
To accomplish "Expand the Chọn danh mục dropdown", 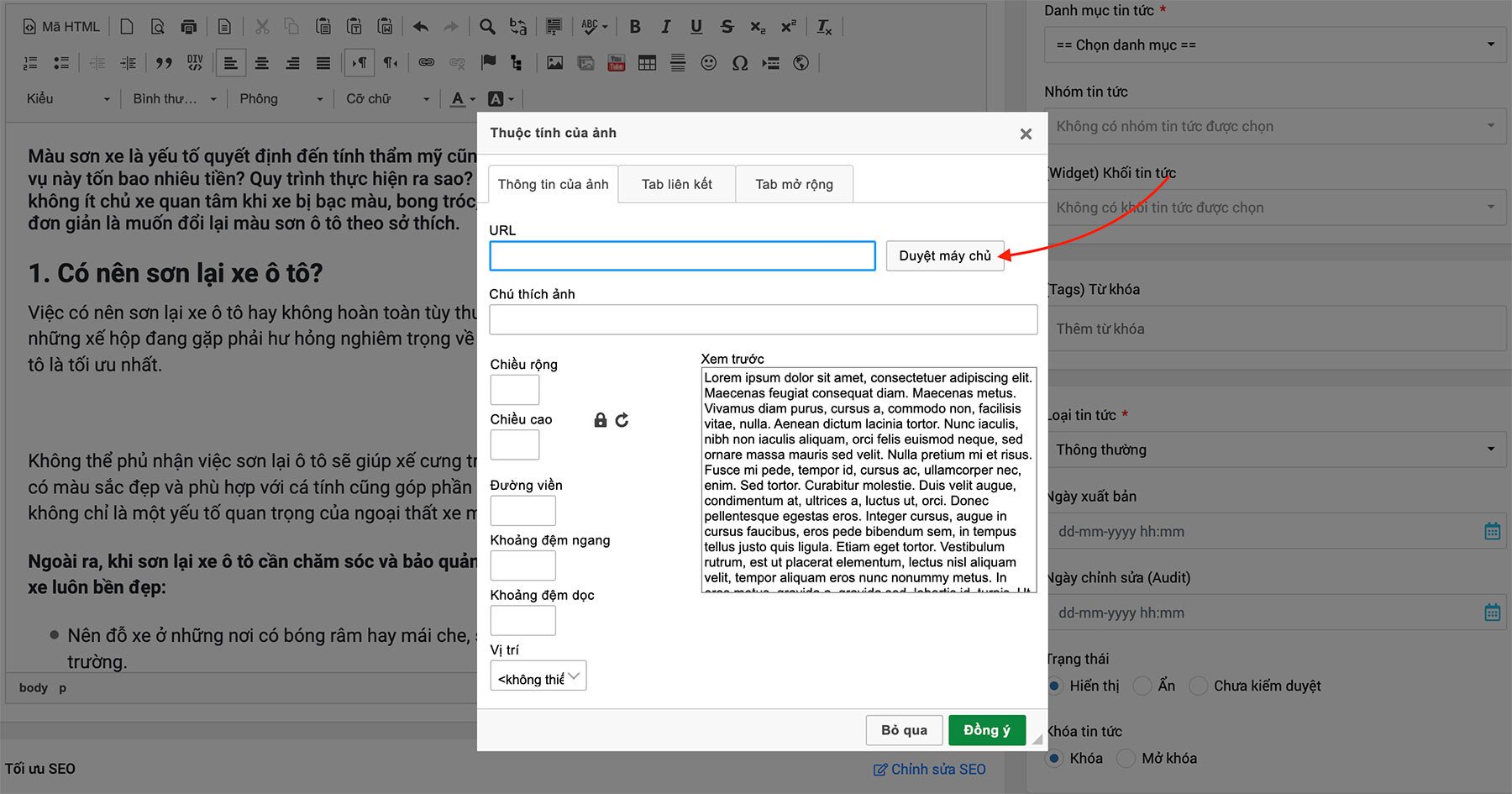I will pyautogui.click(x=1273, y=45).
